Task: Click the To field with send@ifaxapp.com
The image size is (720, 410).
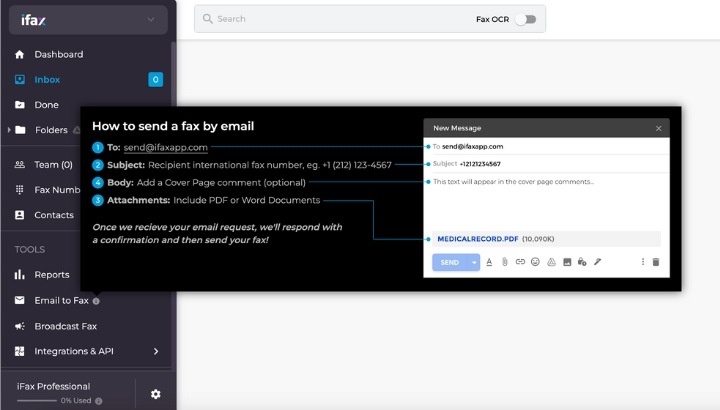Action: 546,146
